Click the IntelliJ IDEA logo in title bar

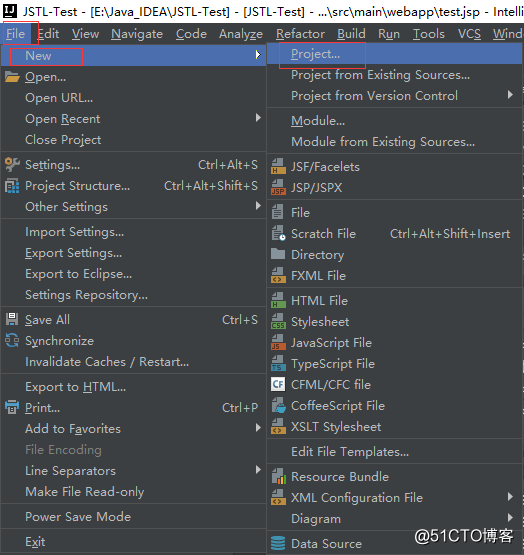(10, 11)
